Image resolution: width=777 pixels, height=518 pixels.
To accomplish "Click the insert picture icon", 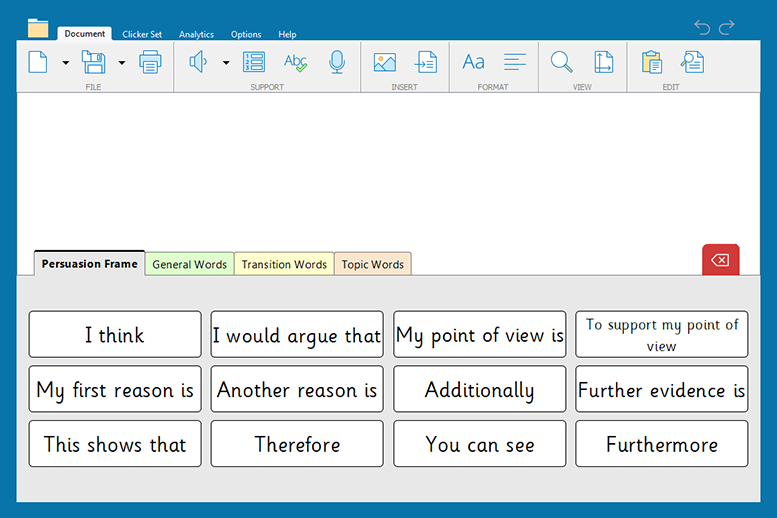I will coord(385,62).
